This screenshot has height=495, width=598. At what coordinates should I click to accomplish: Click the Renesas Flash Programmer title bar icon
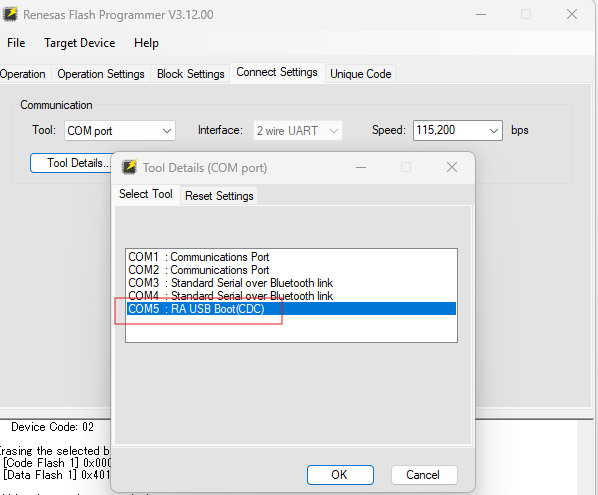click(x=10, y=14)
